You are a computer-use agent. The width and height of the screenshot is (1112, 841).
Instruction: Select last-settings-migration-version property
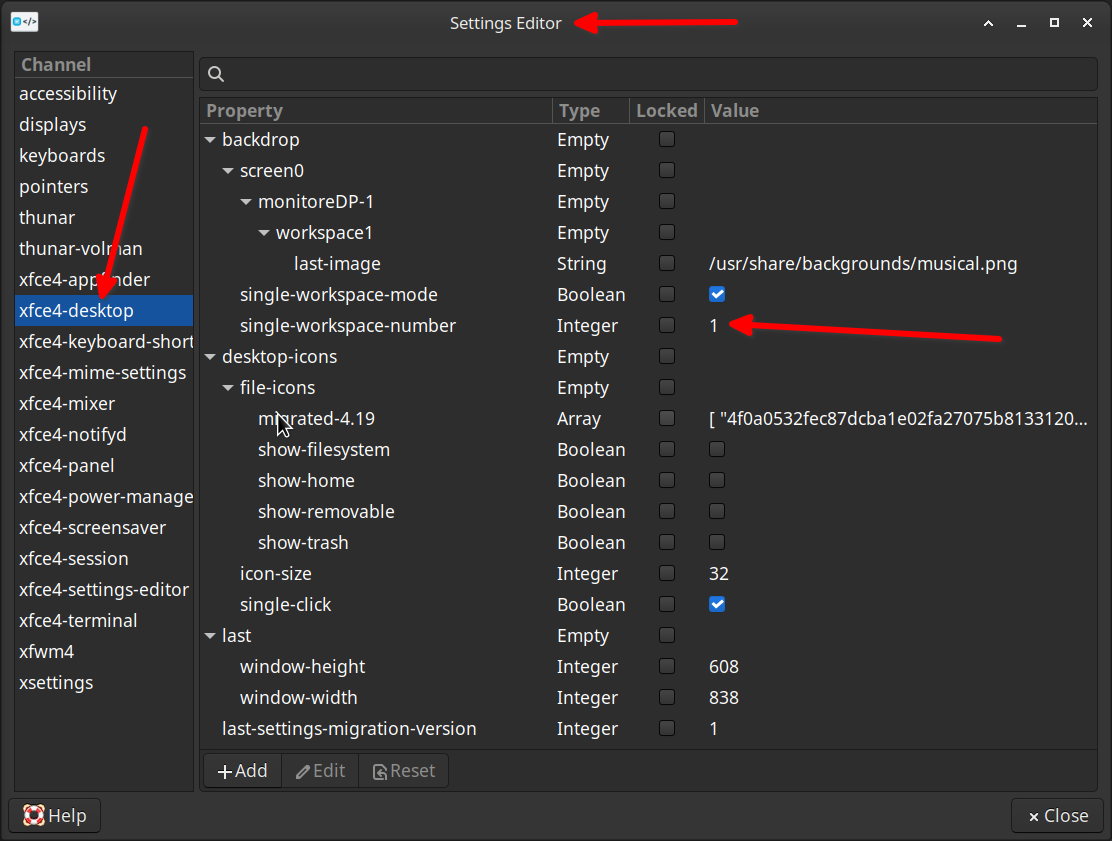[648, 729]
